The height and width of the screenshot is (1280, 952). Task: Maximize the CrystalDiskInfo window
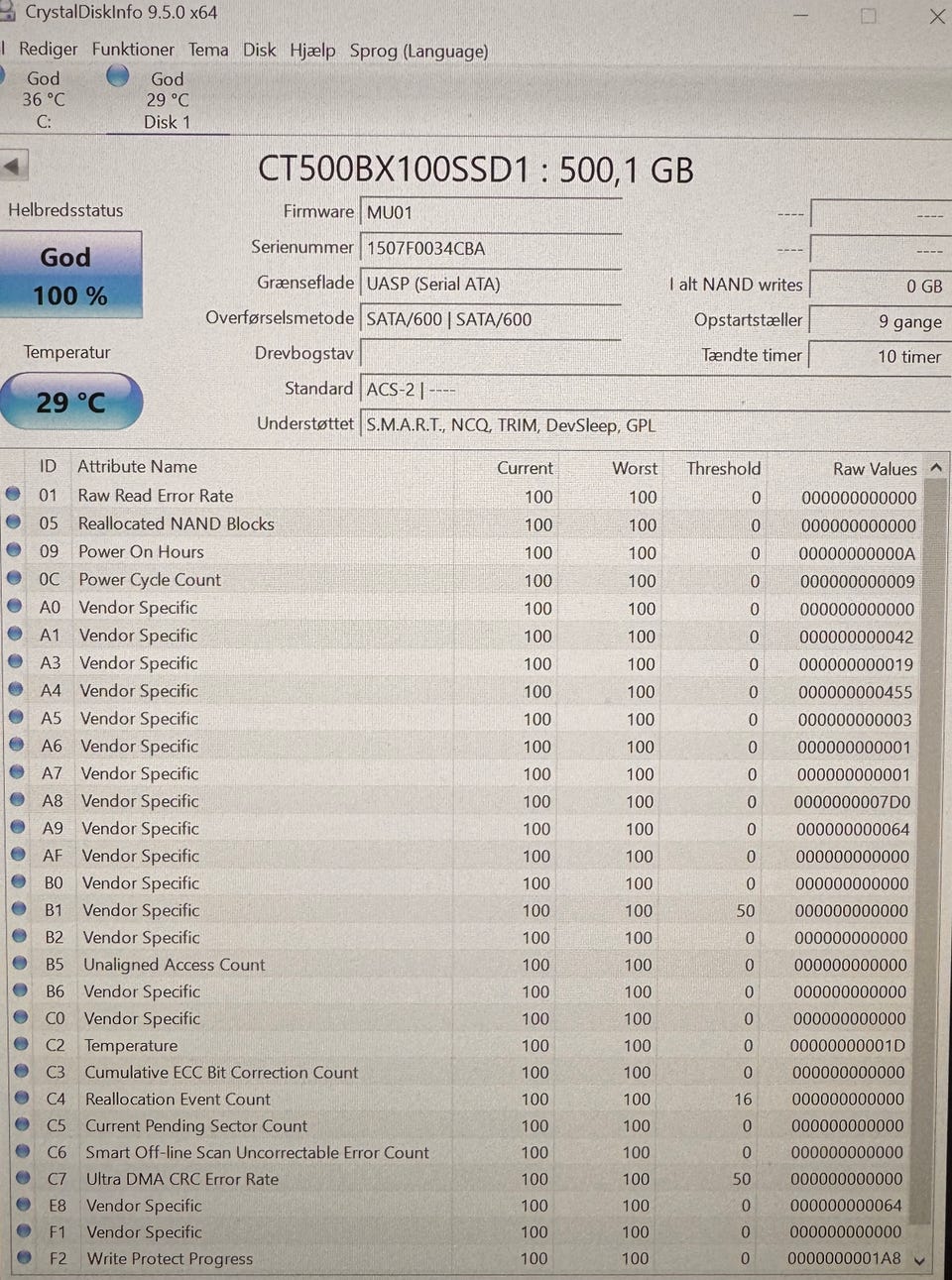point(868,16)
